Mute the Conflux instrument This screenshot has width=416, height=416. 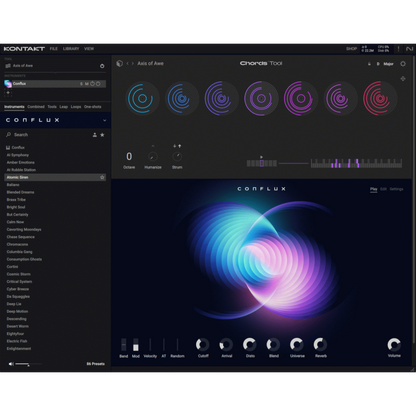click(x=87, y=84)
